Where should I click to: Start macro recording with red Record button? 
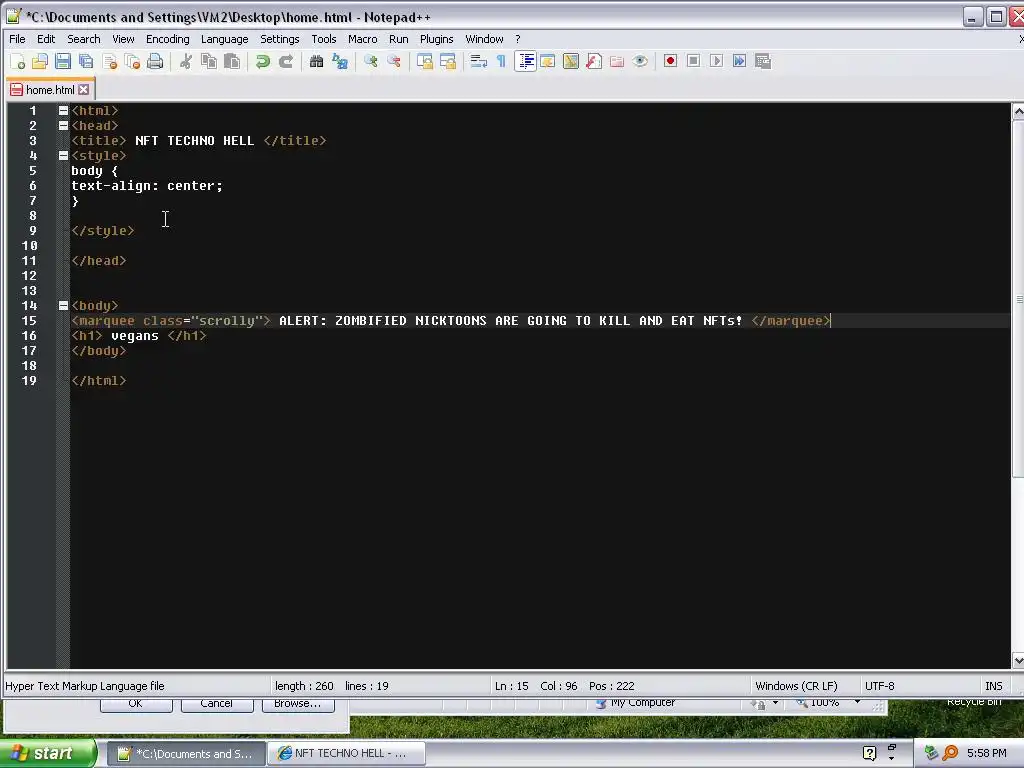(670, 61)
